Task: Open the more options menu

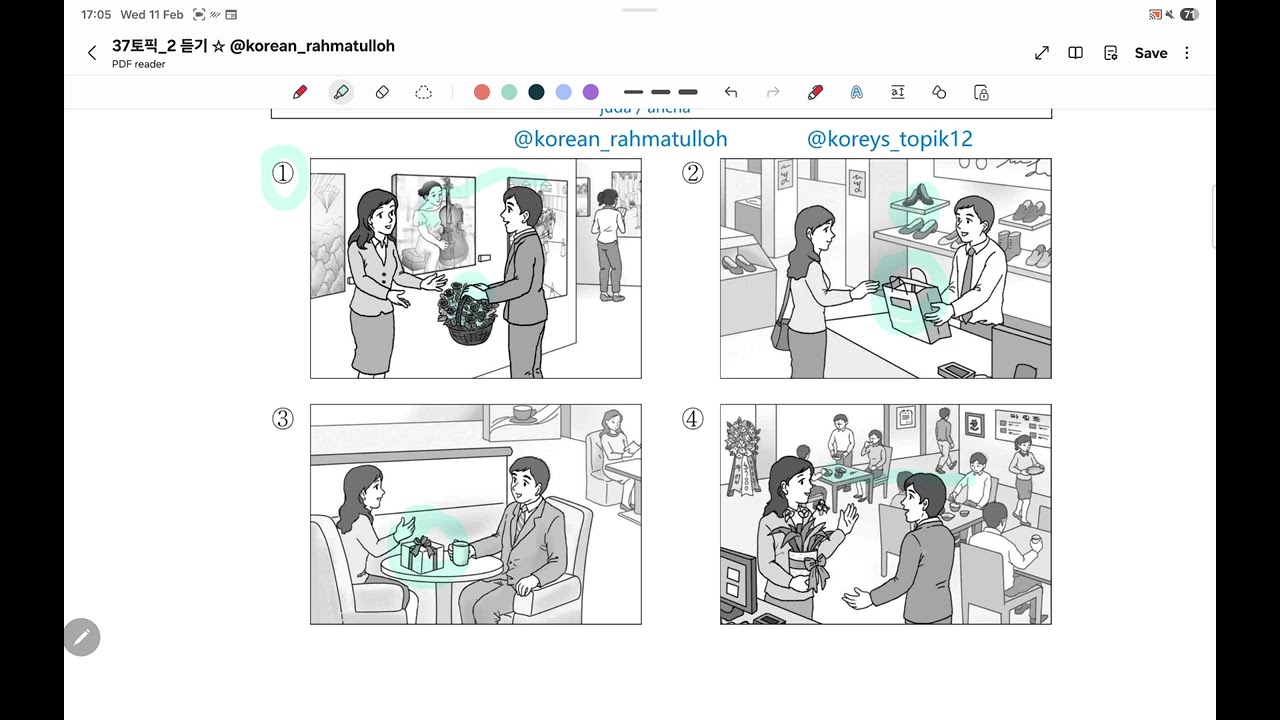Action: pos(1187,53)
